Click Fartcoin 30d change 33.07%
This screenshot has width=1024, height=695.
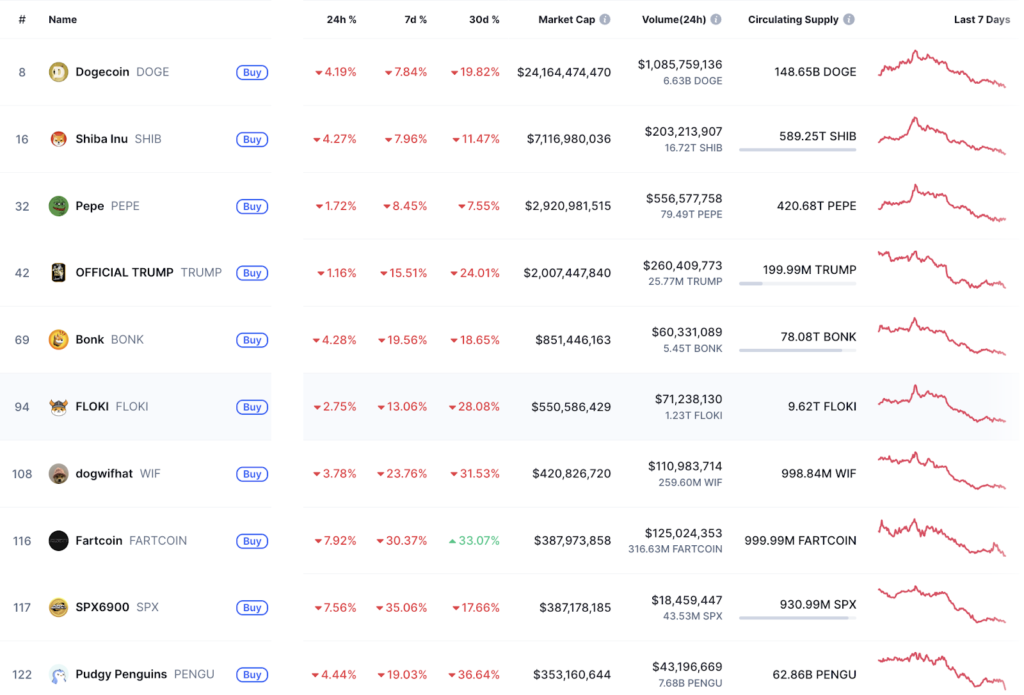(474, 541)
